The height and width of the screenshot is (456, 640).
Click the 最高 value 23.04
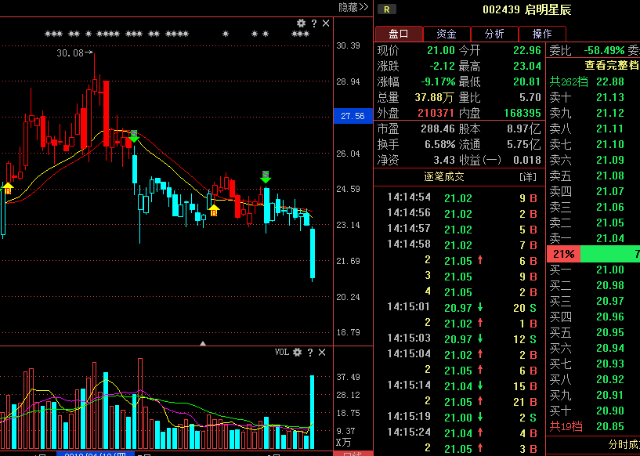[527, 66]
